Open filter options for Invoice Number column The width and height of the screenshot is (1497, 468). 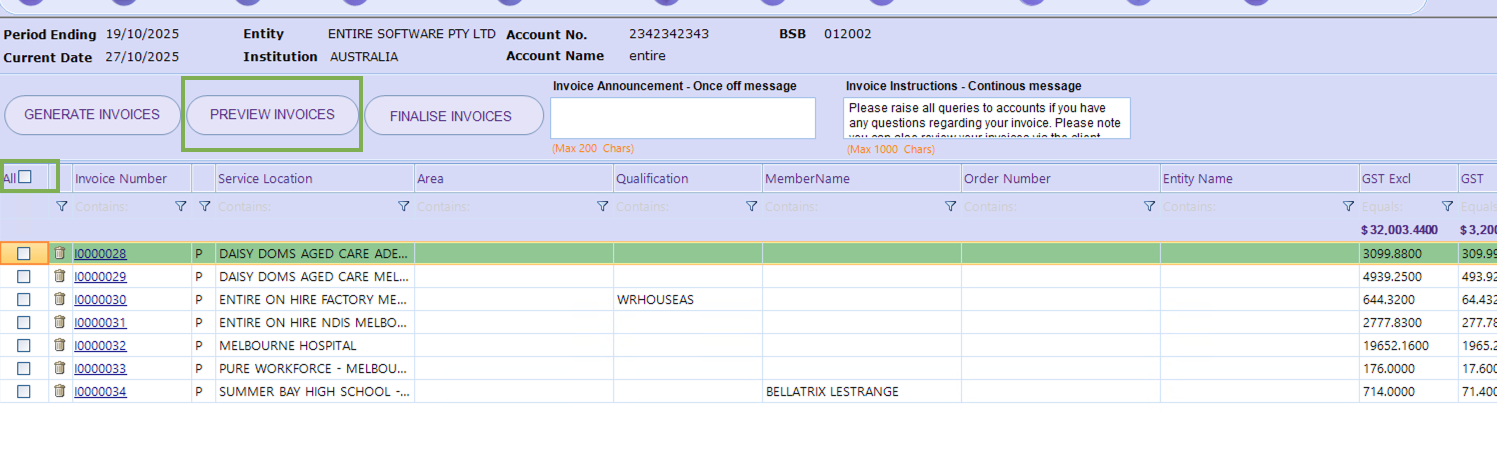point(181,206)
